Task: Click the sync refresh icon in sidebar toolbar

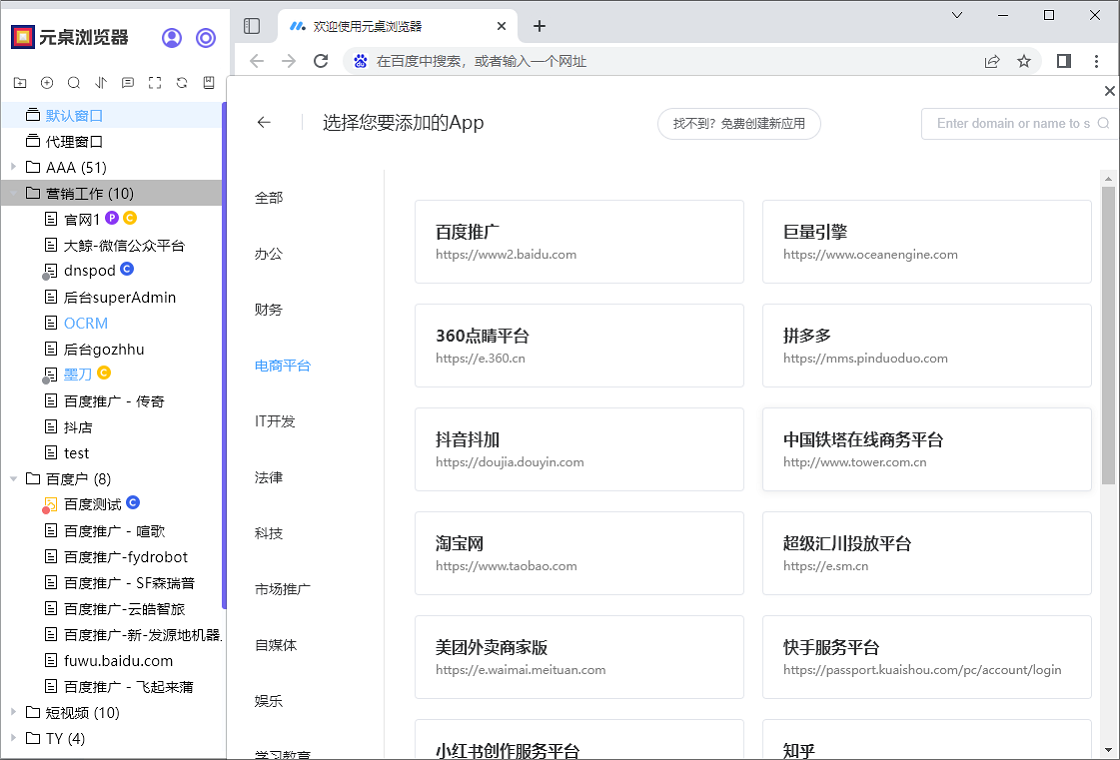Action: [x=182, y=83]
